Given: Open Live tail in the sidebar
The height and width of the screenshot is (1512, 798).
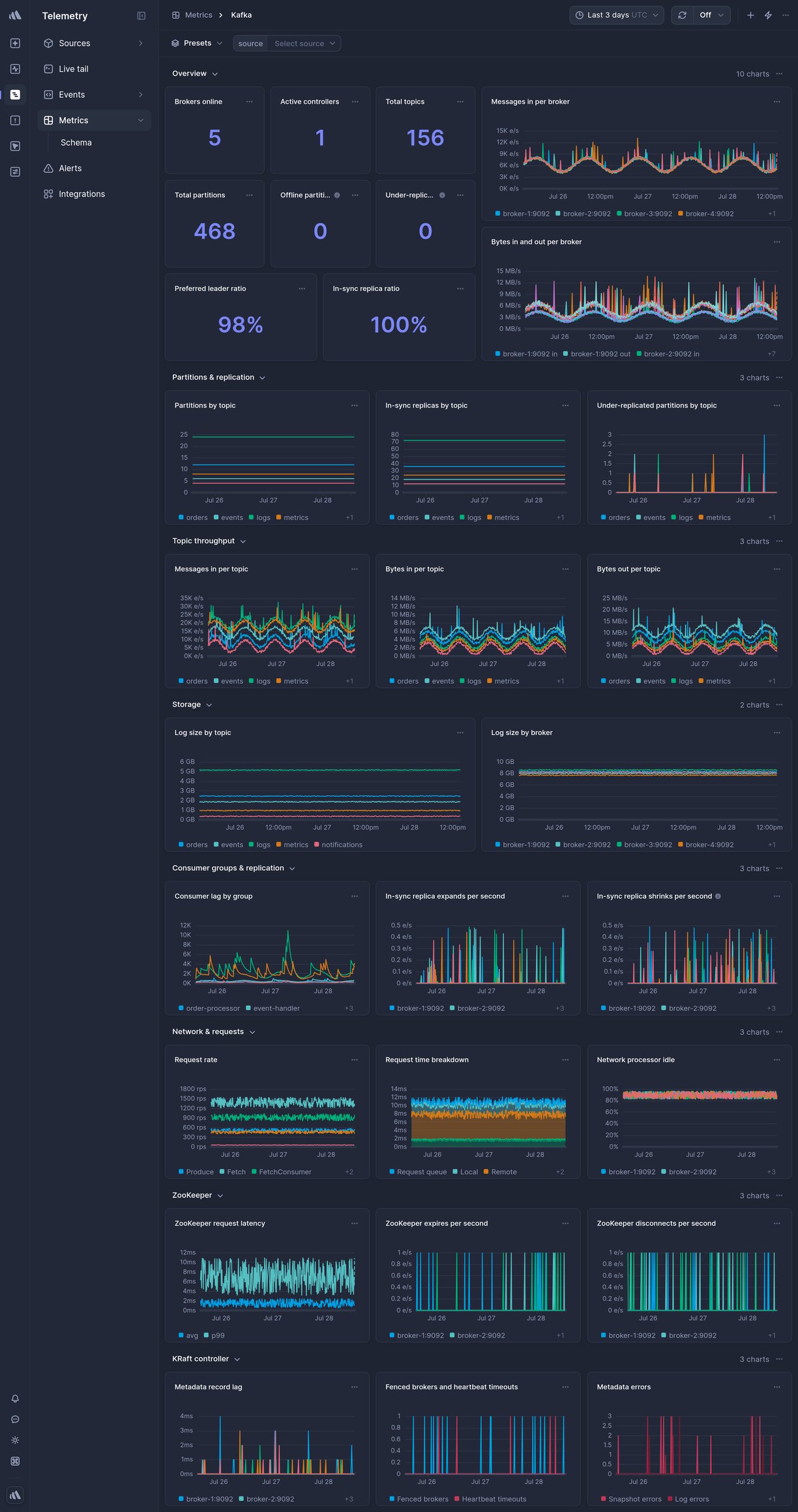Looking at the screenshot, I should click(x=94, y=69).
